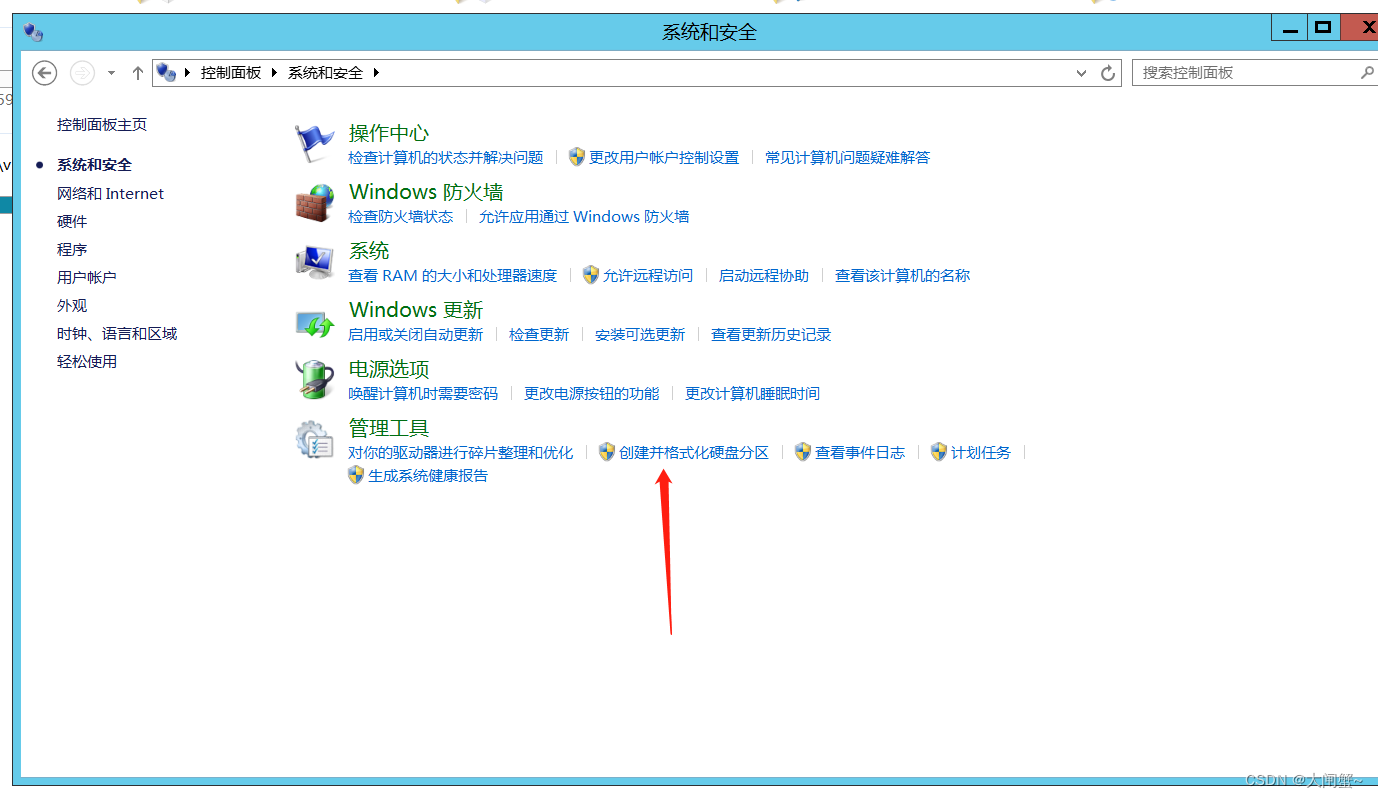
Task: Open 更改计算机睡眠时间 link
Action: coord(752,394)
